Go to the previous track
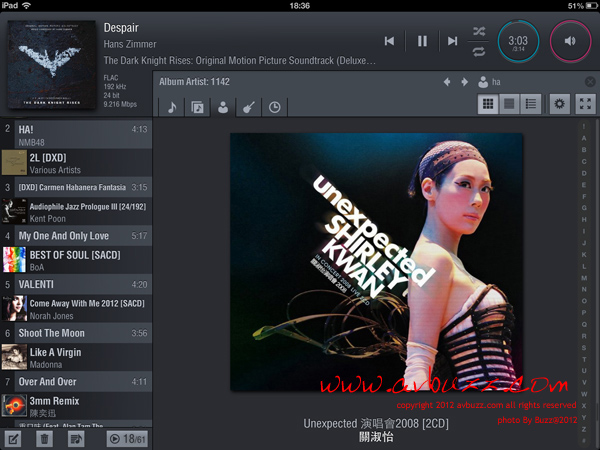Image resolution: width=600 pixels, height=450 pixels. click(x=389, y=41)
